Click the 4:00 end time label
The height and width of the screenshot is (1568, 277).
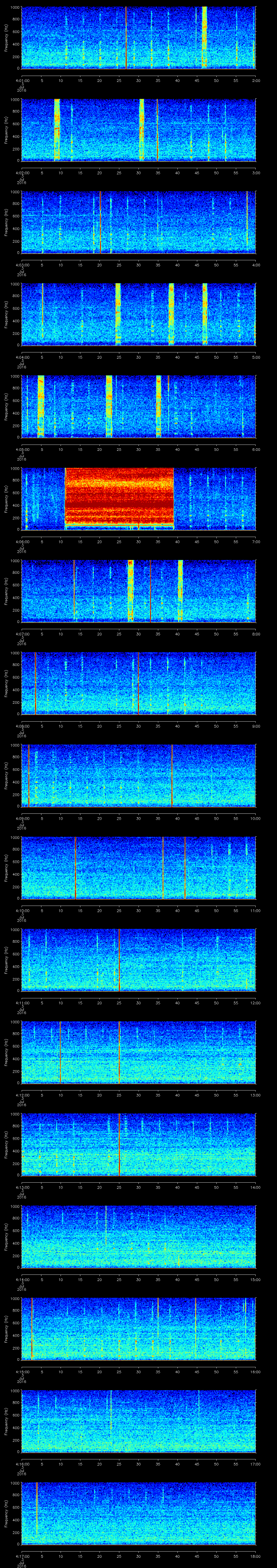point(256,265)
